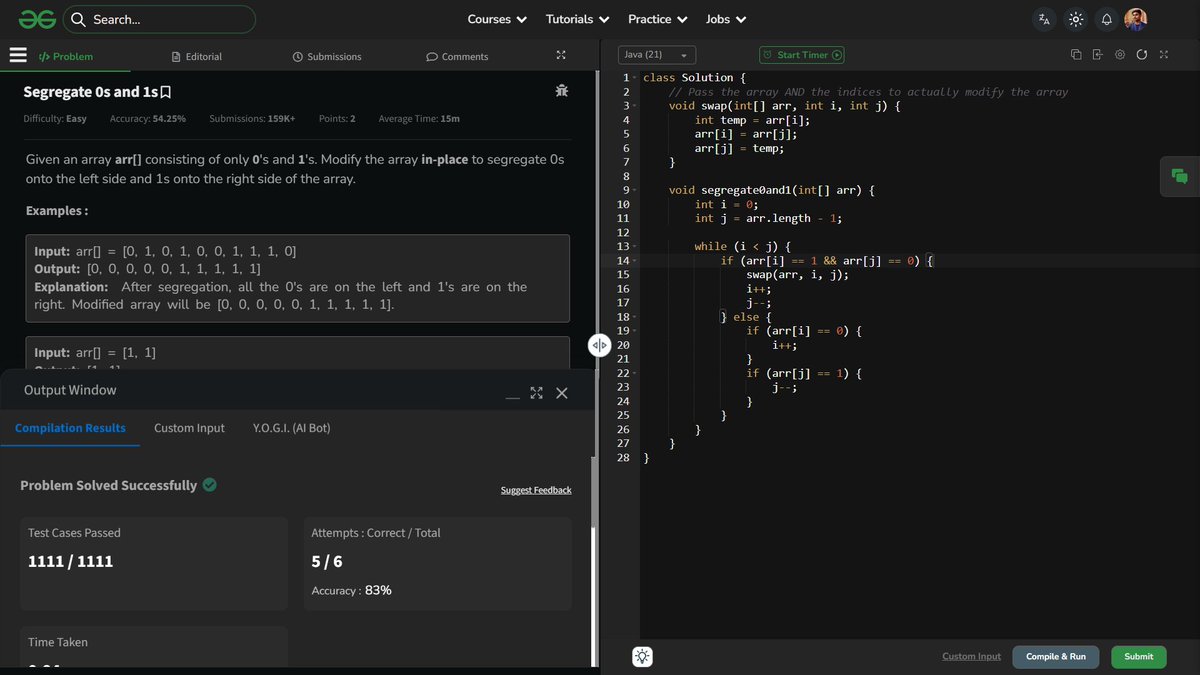Open the hamburger menu on the problem panel
The width and height of the screenshot is (1200, 675).
tap(18, 56)
